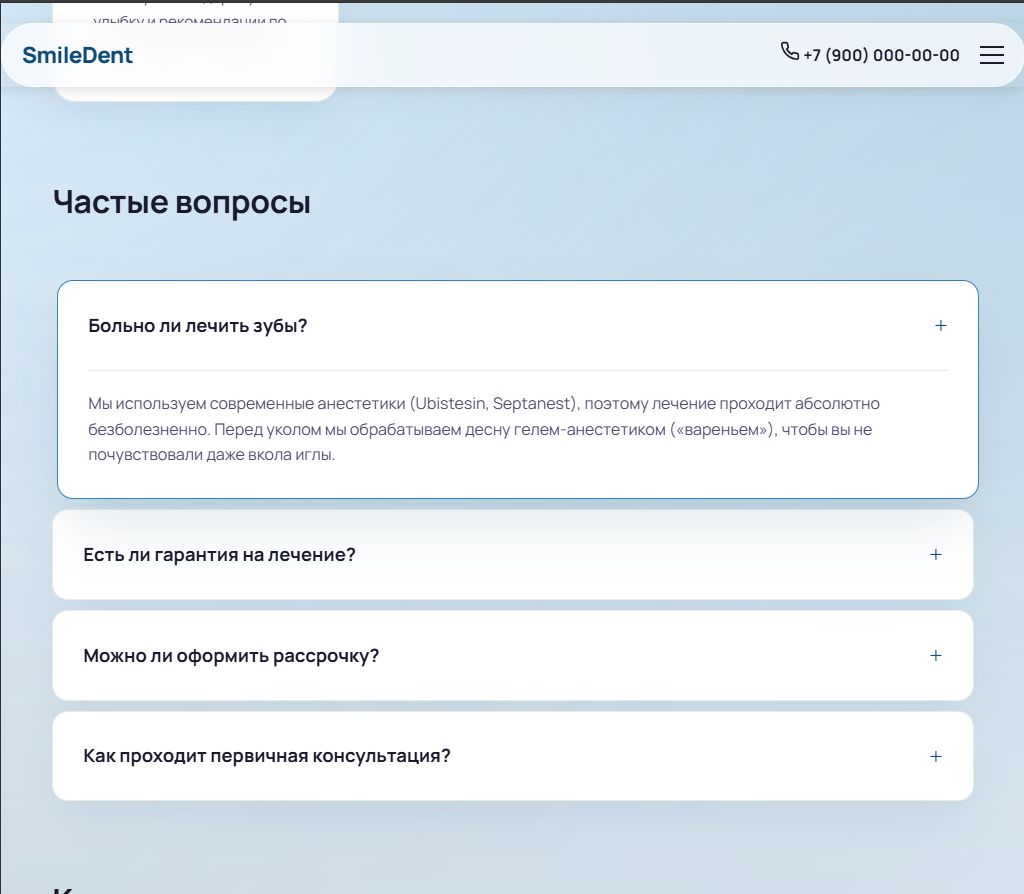
Task: Click the plus icon for 'Как проходит первичная консультация?'
Action: [936, 756]
